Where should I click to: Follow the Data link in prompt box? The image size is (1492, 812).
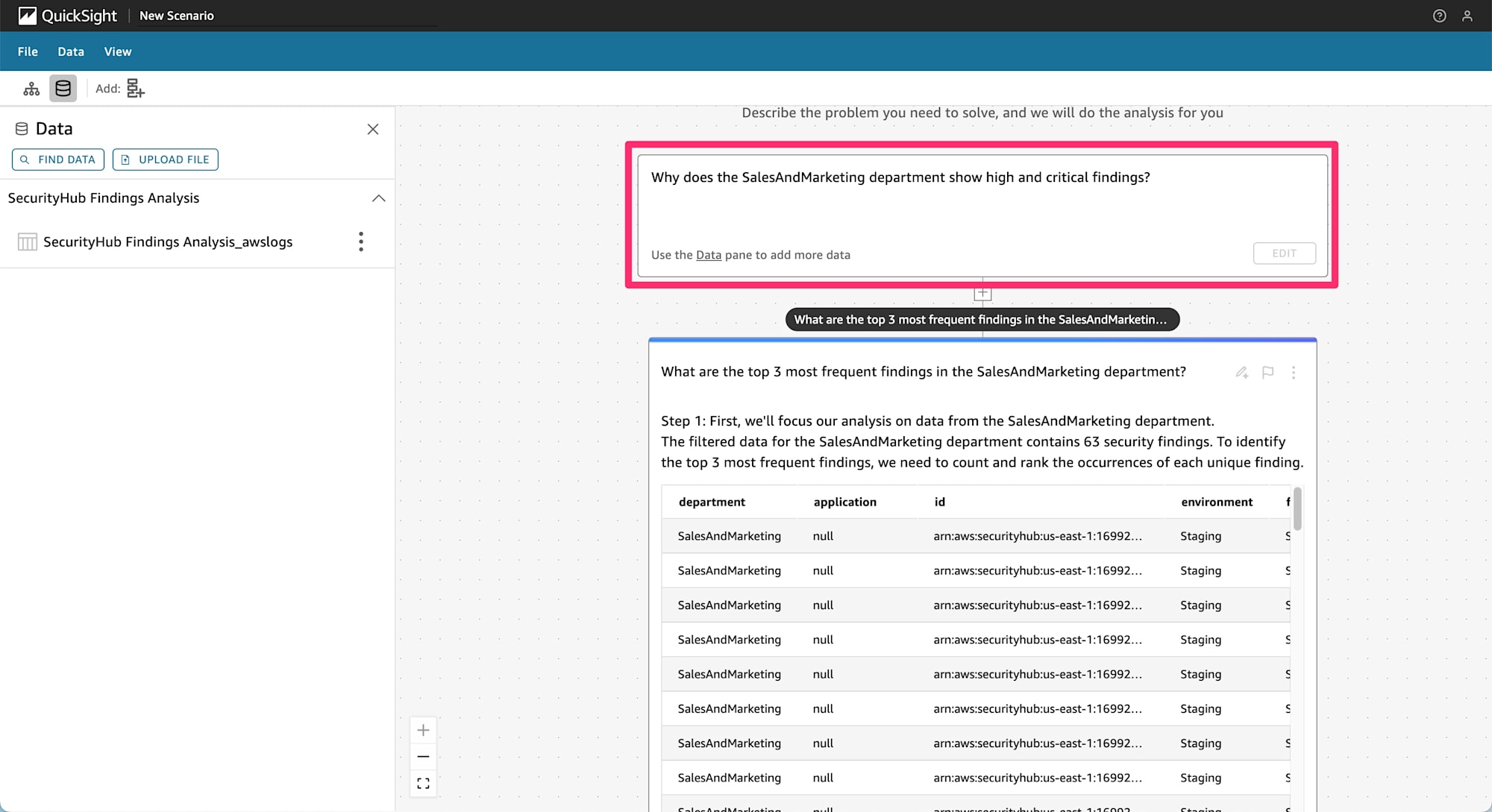coord(709,255)
